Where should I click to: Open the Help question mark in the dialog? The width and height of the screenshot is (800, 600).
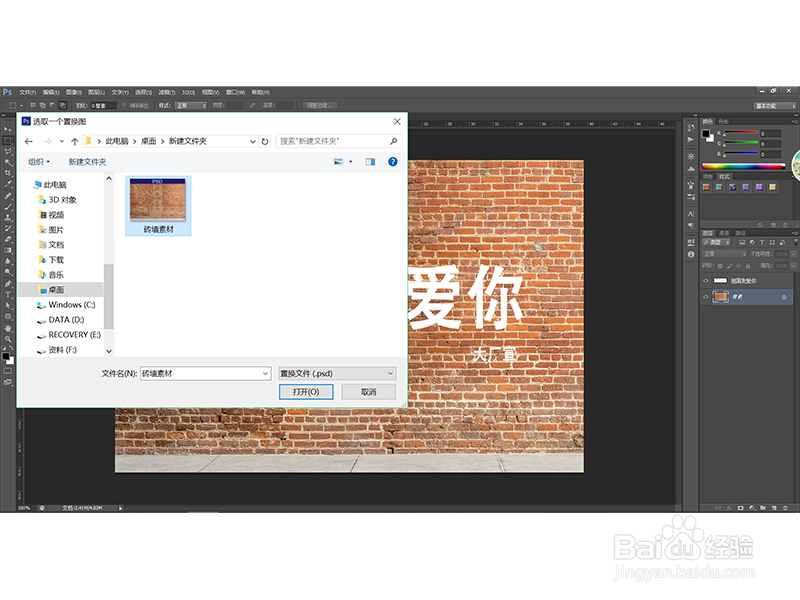pyautogui.click(x=392, y=160)
